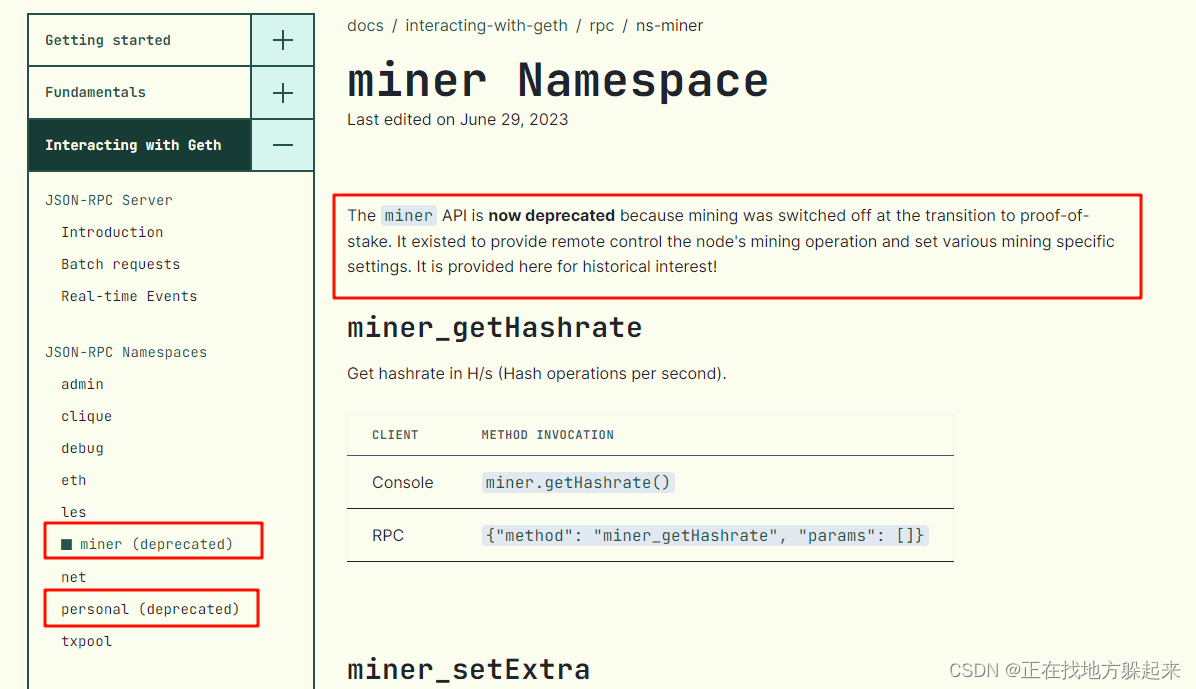The height and width of the screenshot is (689, 1196).
Task: Click the JSON-RPC Server group label
Action: pyautogui.click(x=108, y=200)
